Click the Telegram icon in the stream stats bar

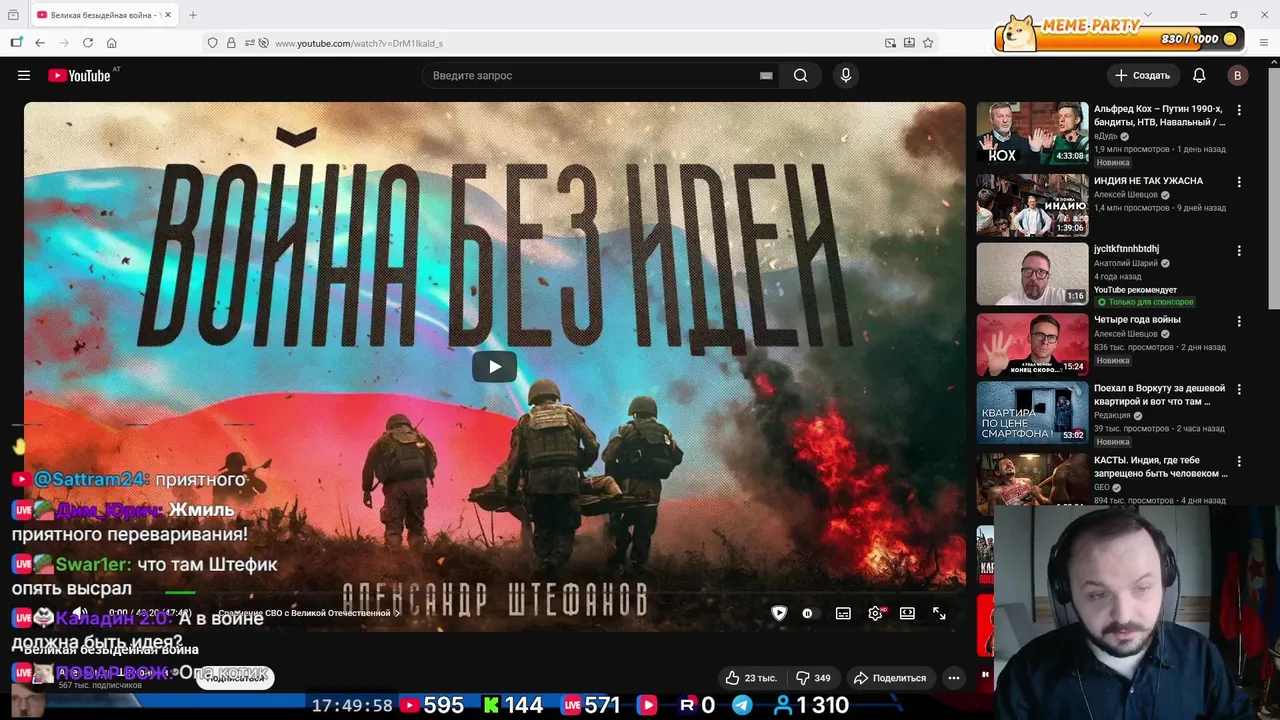742,705
